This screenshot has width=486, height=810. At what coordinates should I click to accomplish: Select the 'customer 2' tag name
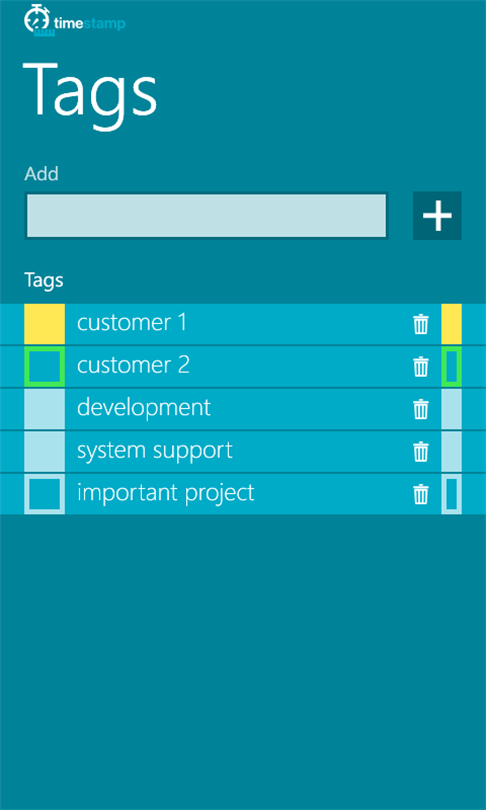pos(133,365)
